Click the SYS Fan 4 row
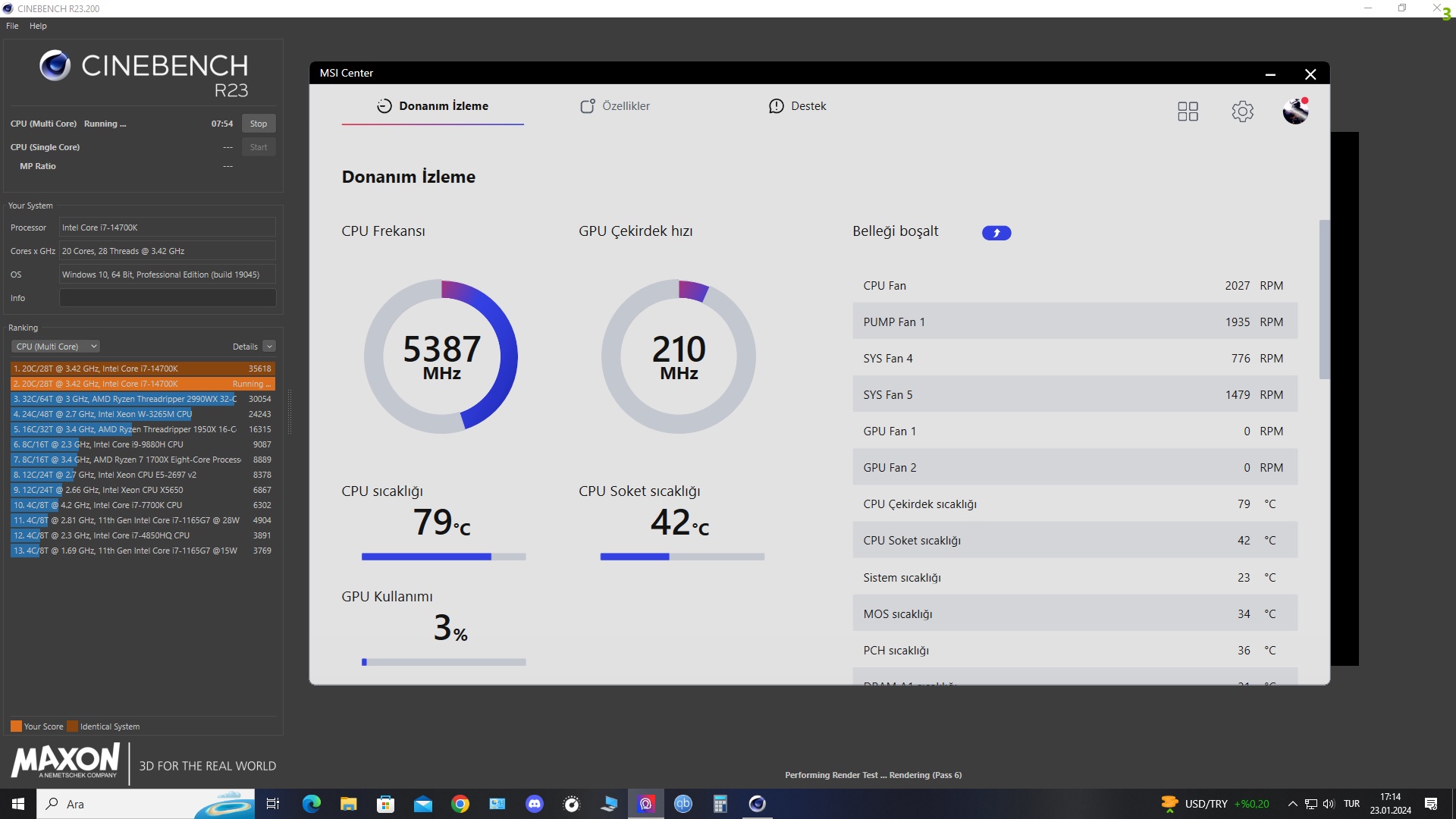The height and width of the screenshot is (819, 1456). 1075,359
